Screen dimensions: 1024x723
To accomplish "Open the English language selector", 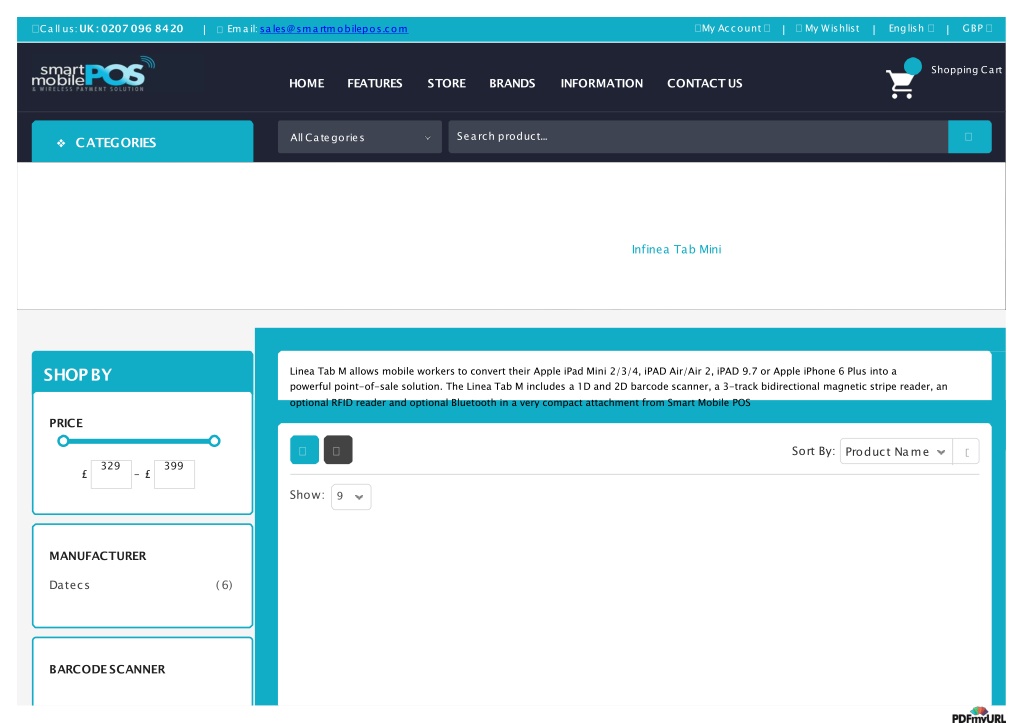I will pos(911,28).
